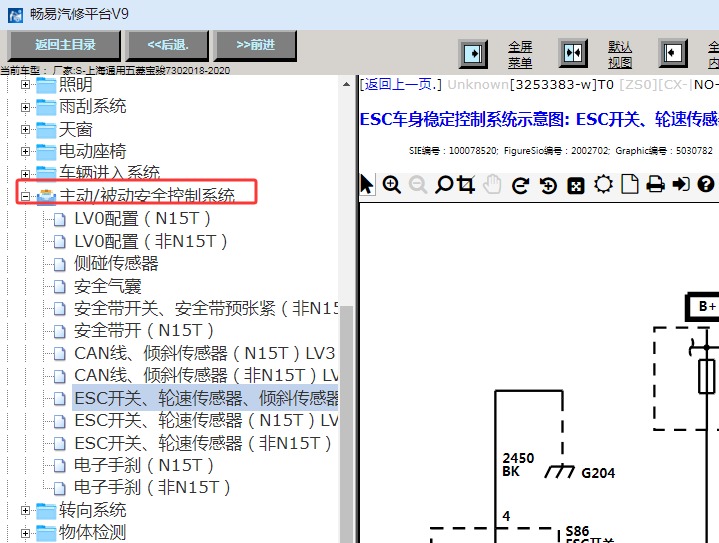Screen dimensions: 719x543
Task: Click the 返回上一页 link
Action: coord(400,84)
